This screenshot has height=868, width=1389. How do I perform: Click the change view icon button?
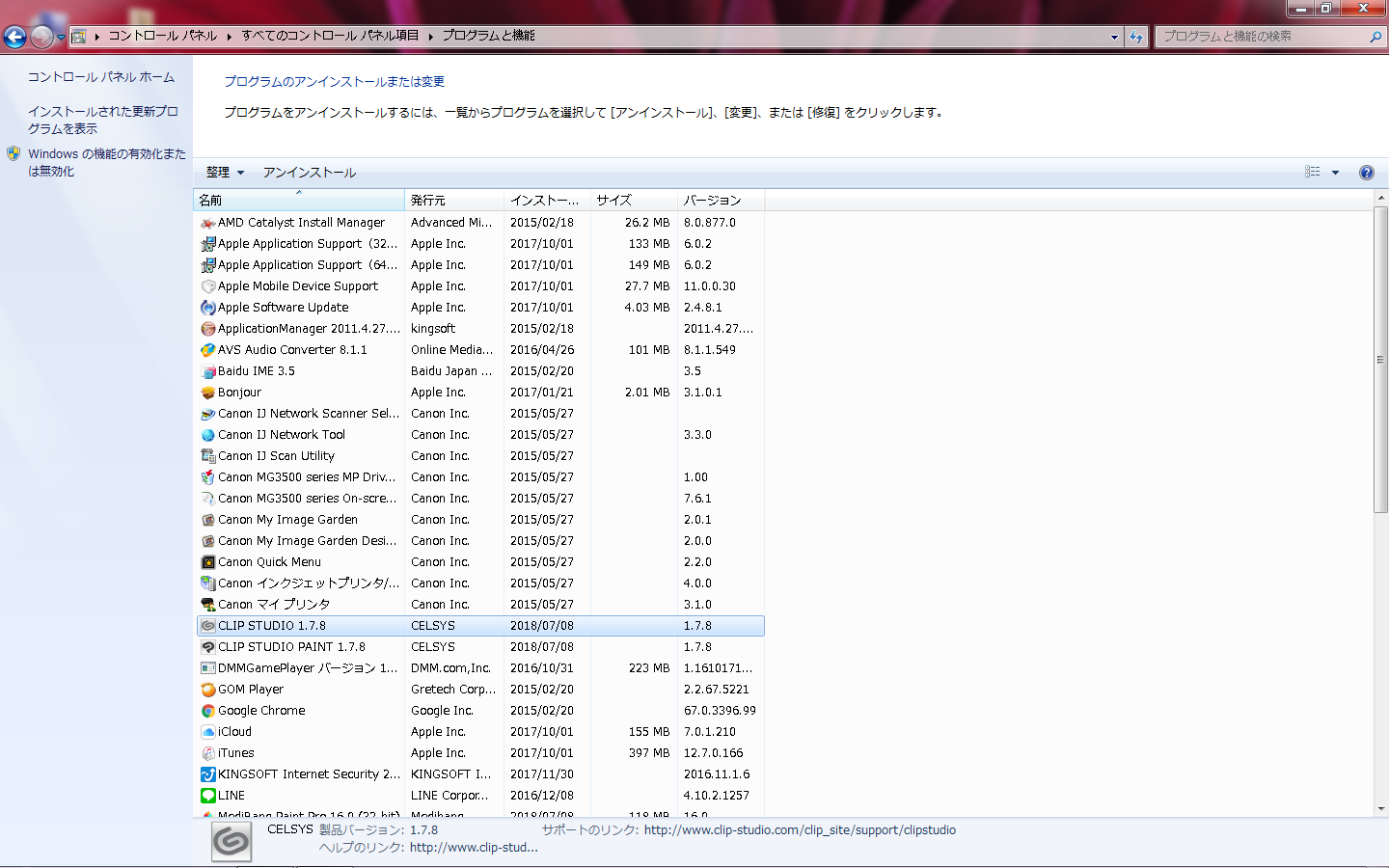point(1312,172)
